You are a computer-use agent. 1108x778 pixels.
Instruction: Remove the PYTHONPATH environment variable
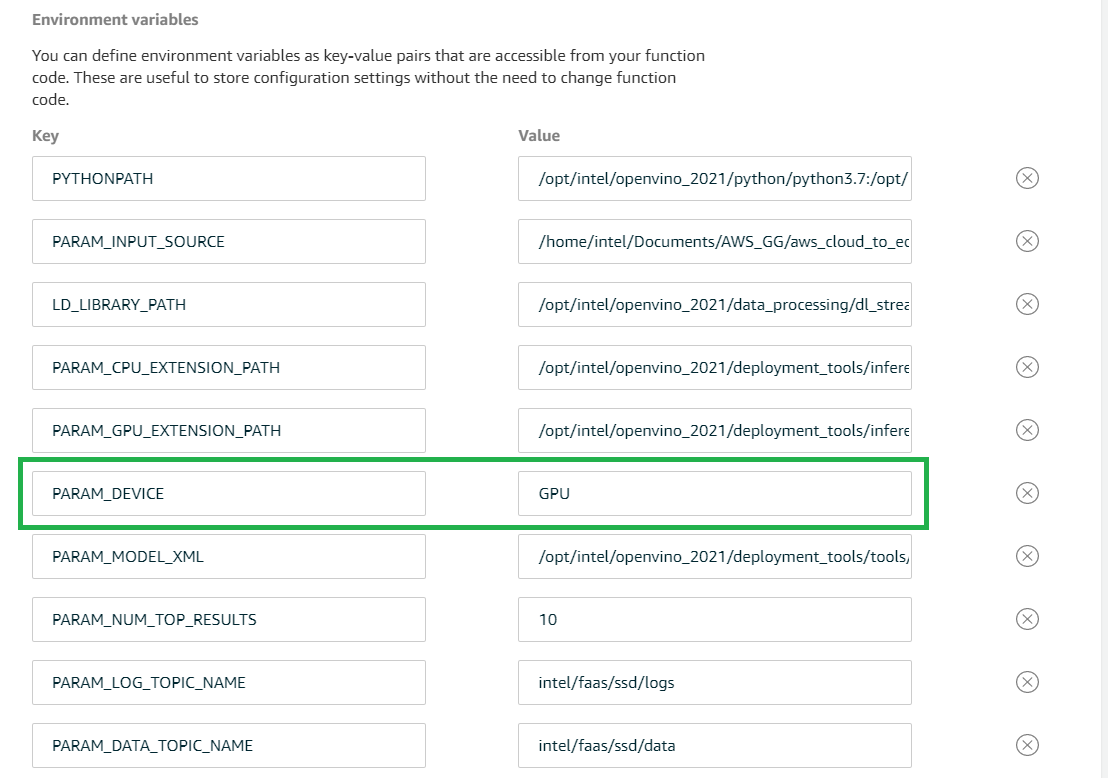[x=1027, y=178]
